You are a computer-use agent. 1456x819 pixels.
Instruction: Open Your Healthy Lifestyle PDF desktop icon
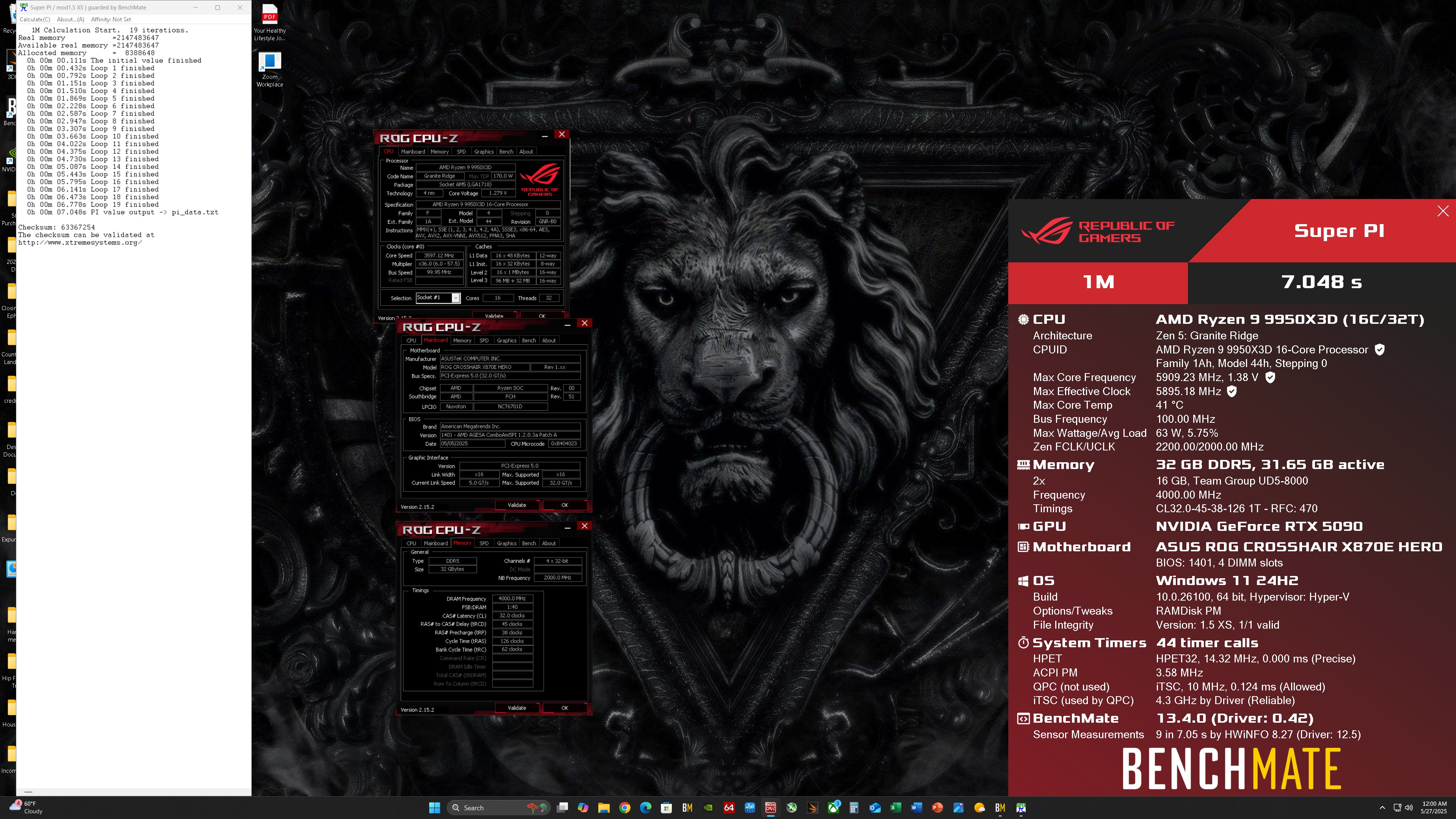270,23
